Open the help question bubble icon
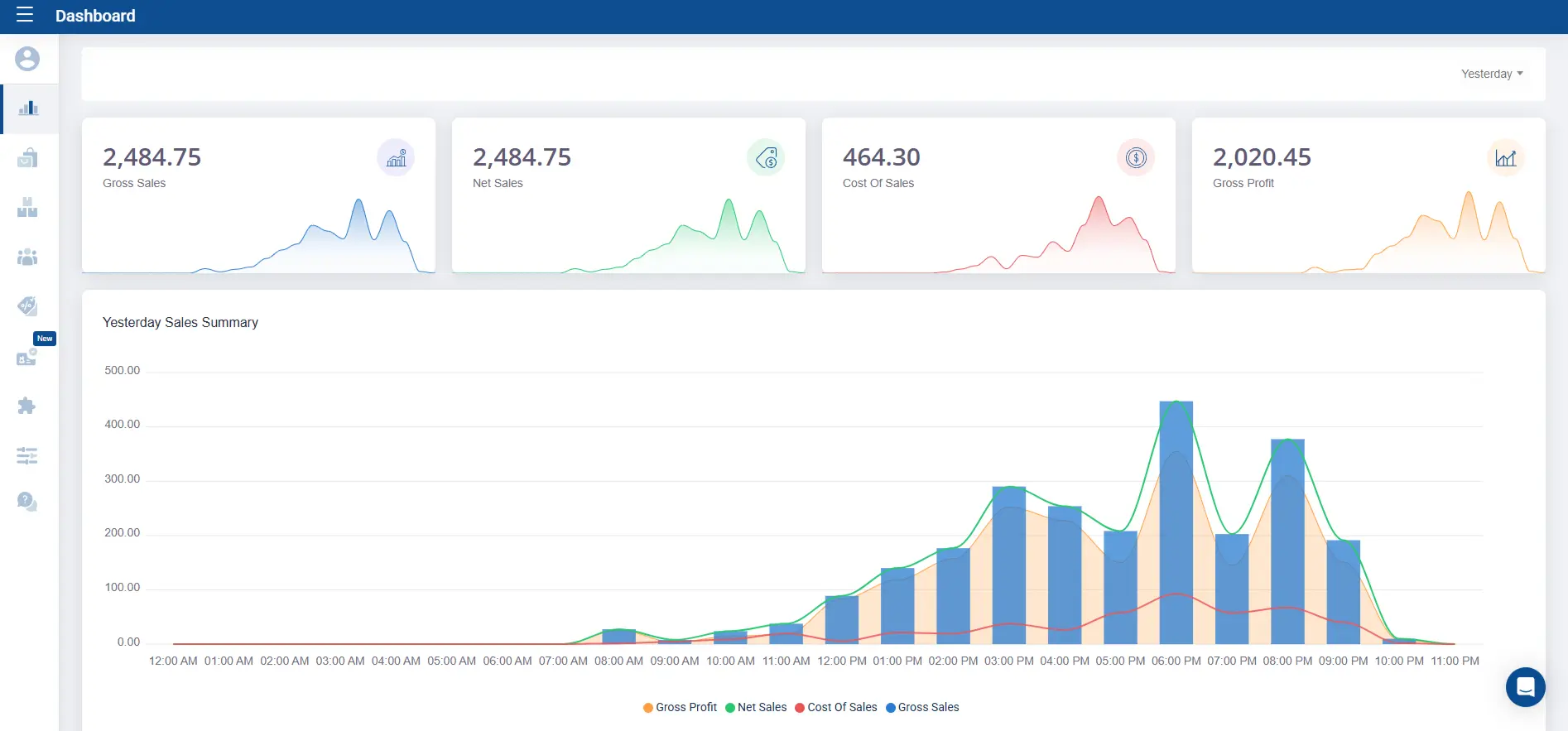 point(27,502)
